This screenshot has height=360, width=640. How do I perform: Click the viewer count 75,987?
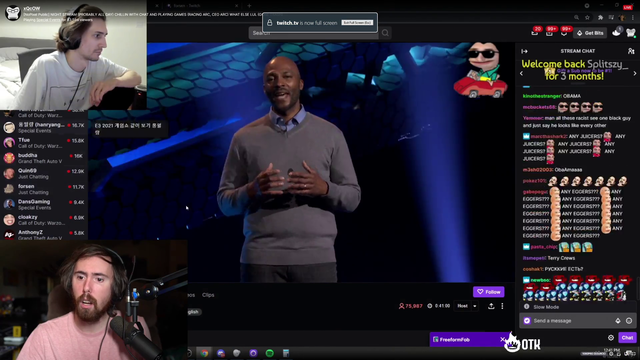click(410, 306)
